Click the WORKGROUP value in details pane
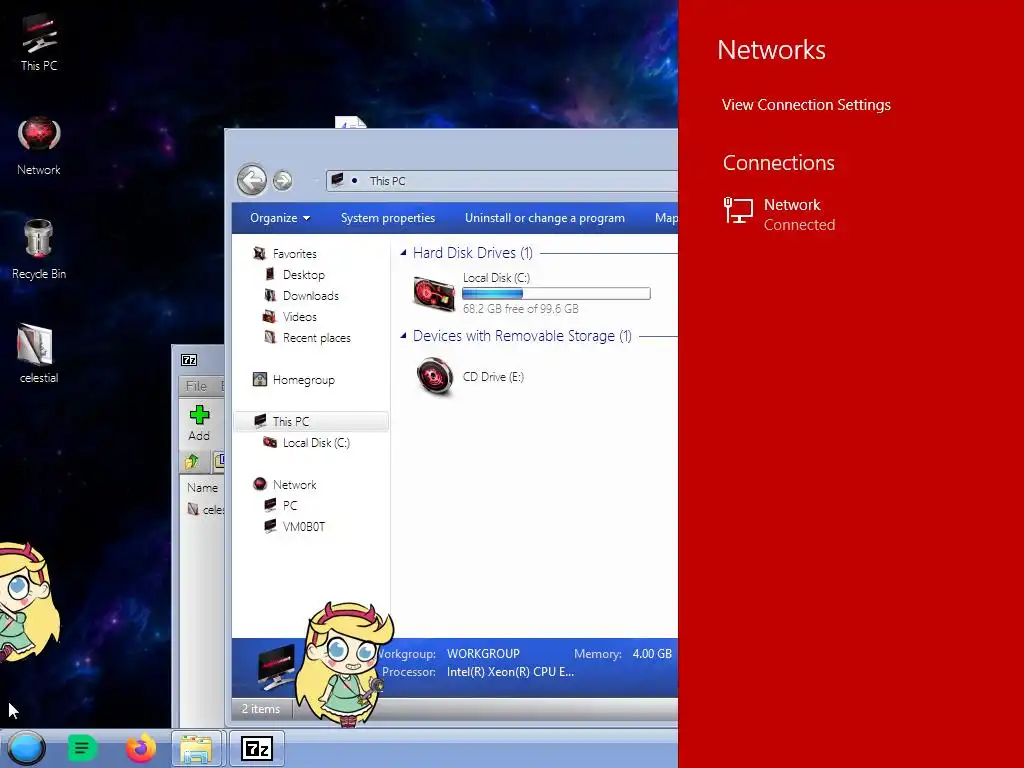This screenshot has height=768, width=1024. (483, 654)
